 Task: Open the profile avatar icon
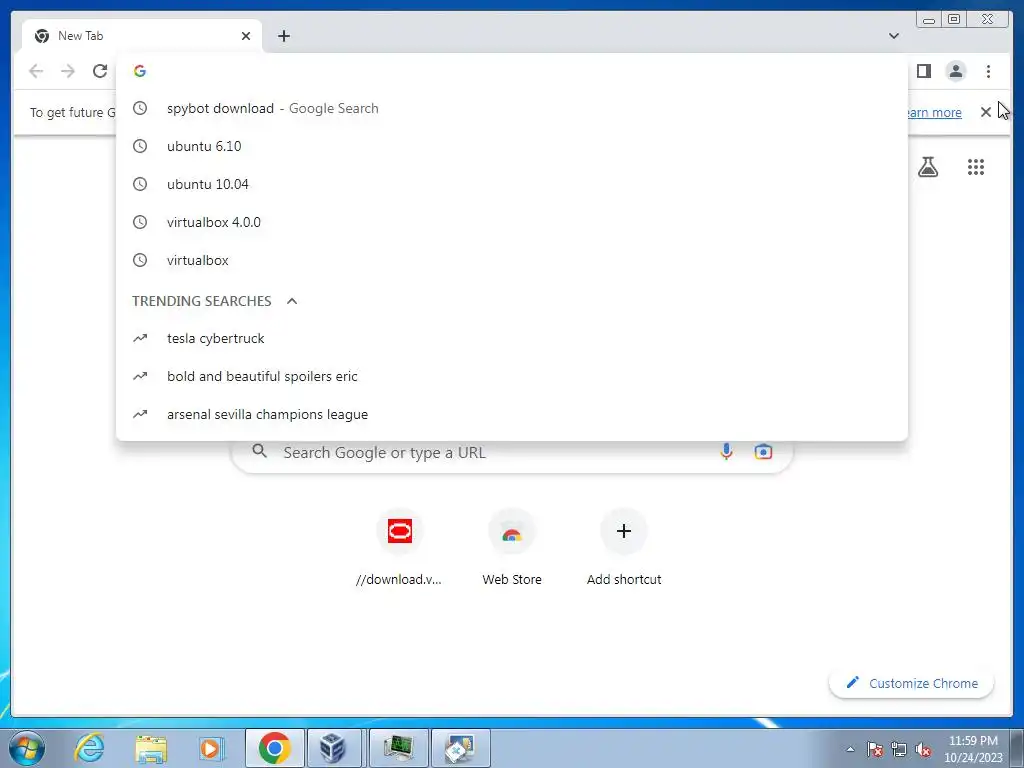coord(955,71)
